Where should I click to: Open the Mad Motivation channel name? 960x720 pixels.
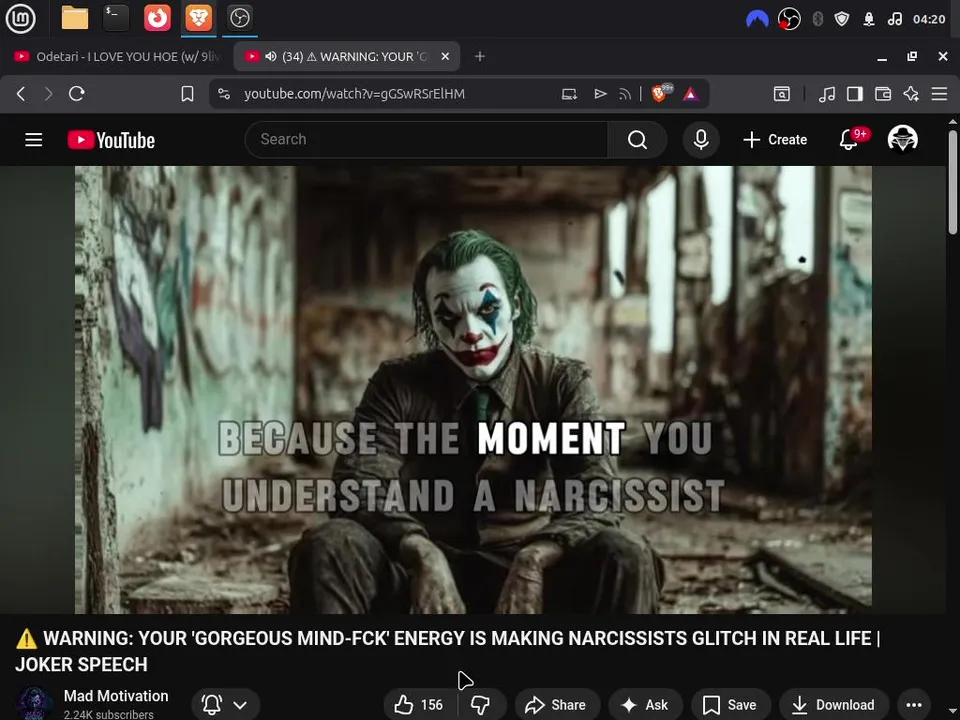116,696
